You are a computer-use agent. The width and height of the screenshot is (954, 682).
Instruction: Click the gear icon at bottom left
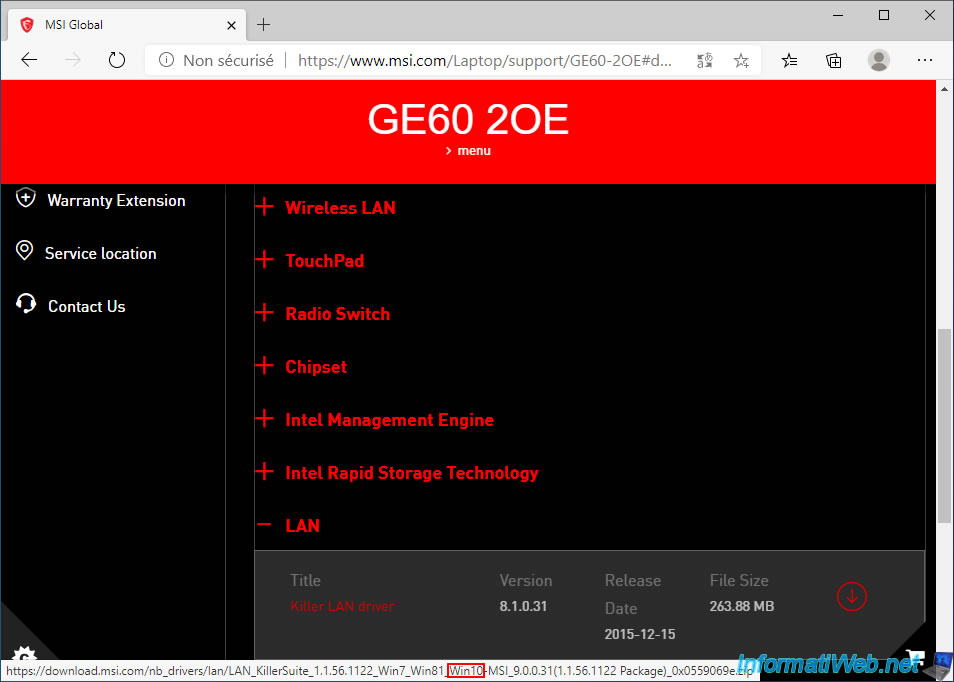pyautogui.click(x=24, y=655)
